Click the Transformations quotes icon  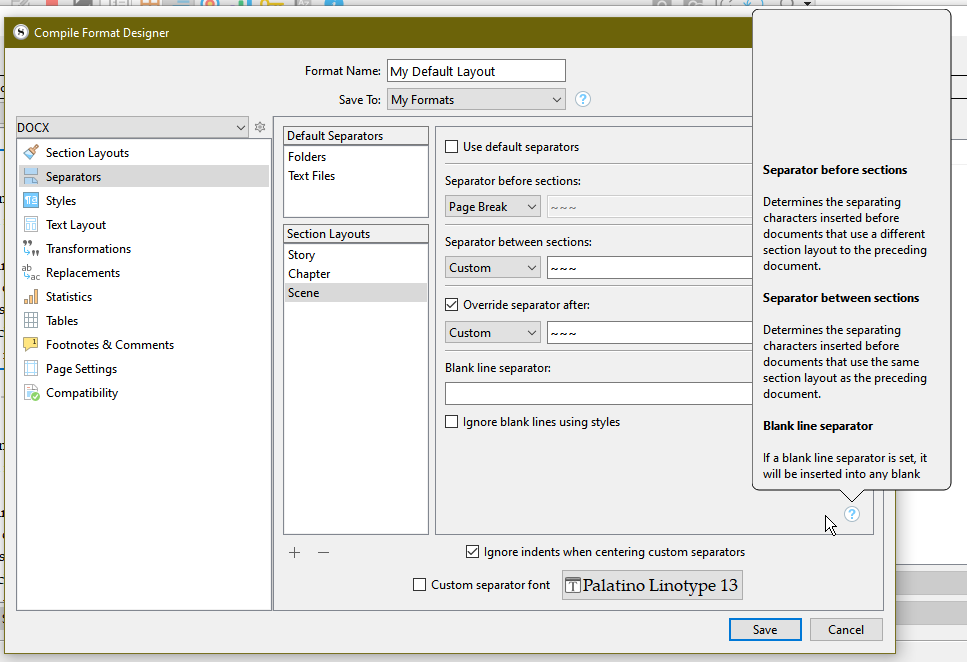(x=31, y=249)
